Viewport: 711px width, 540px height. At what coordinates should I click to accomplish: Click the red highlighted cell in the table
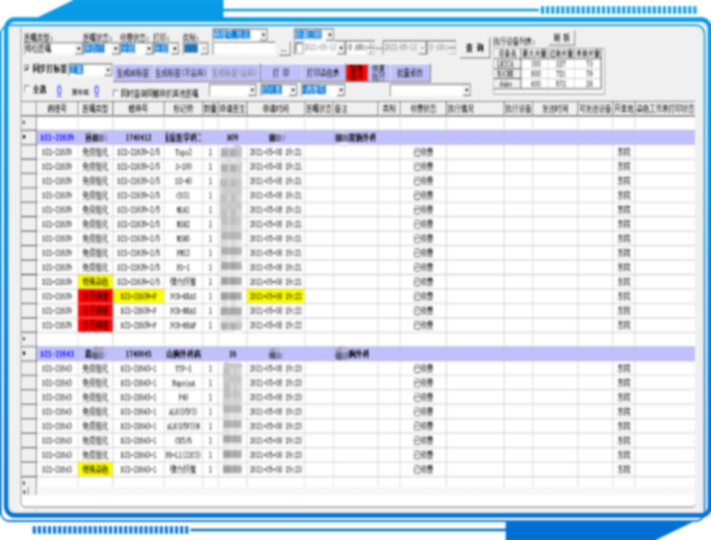point(96,297)
